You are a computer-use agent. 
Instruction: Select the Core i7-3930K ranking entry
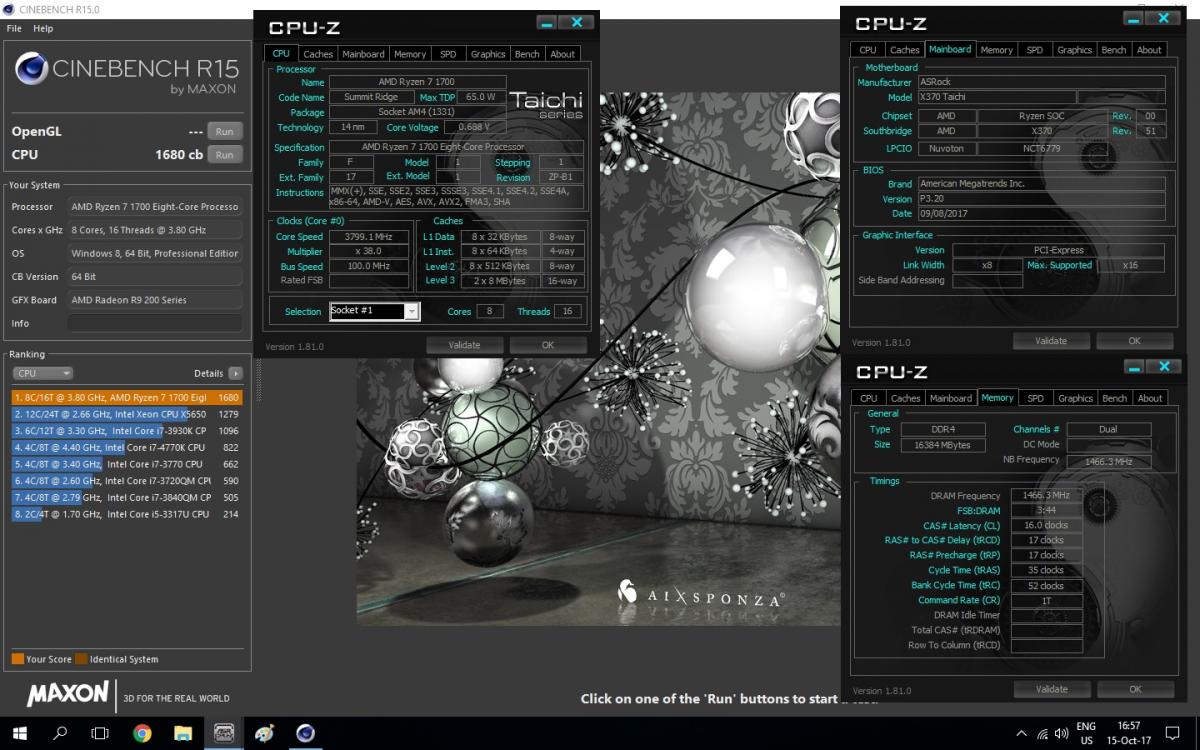[127, 431]
